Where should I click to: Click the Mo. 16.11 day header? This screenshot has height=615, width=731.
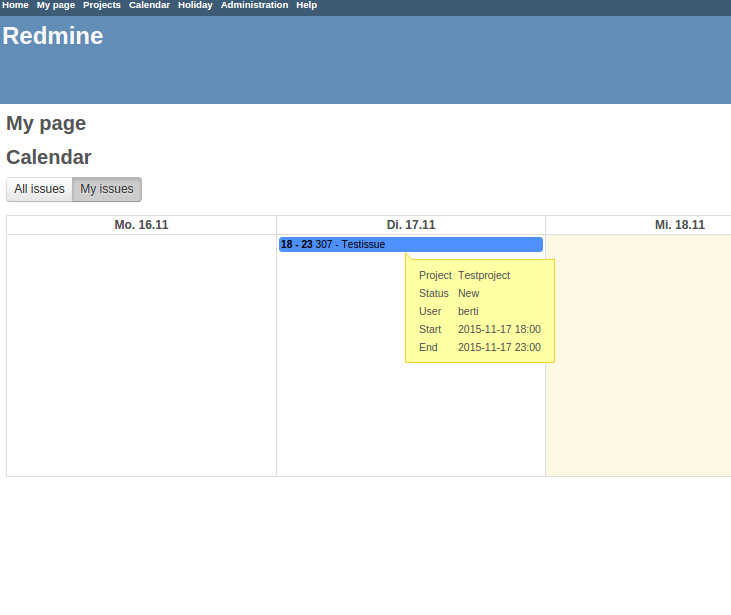point(141,225)
